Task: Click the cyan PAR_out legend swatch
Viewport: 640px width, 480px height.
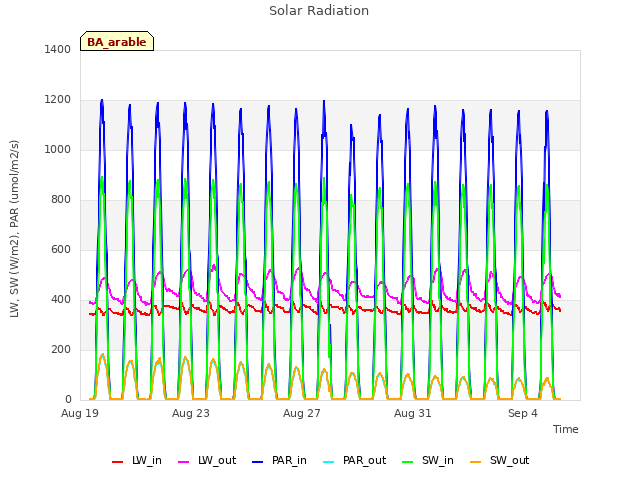Action: 329,462
